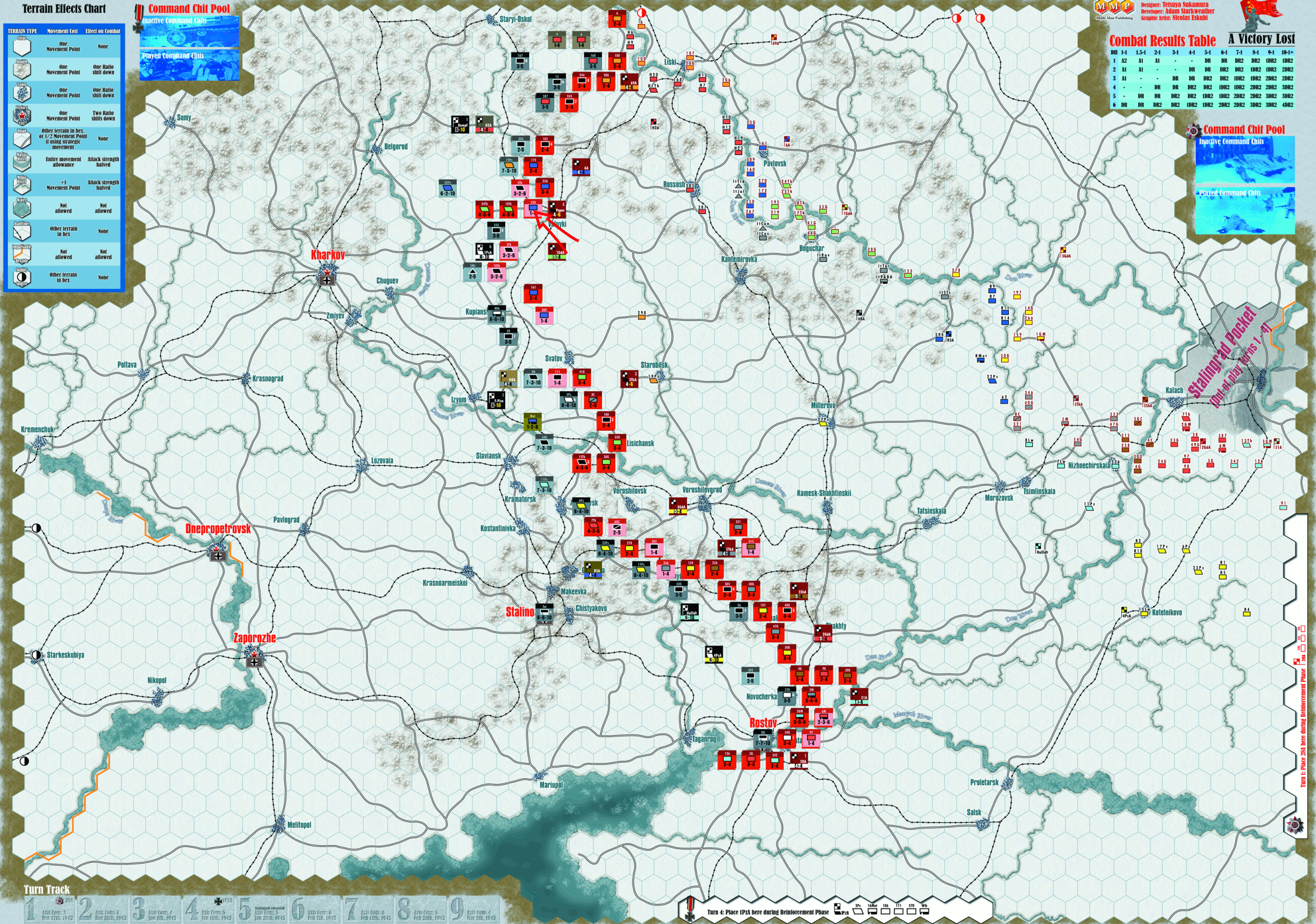Click the Tatsinskaia city label

(x=932, y=510)
